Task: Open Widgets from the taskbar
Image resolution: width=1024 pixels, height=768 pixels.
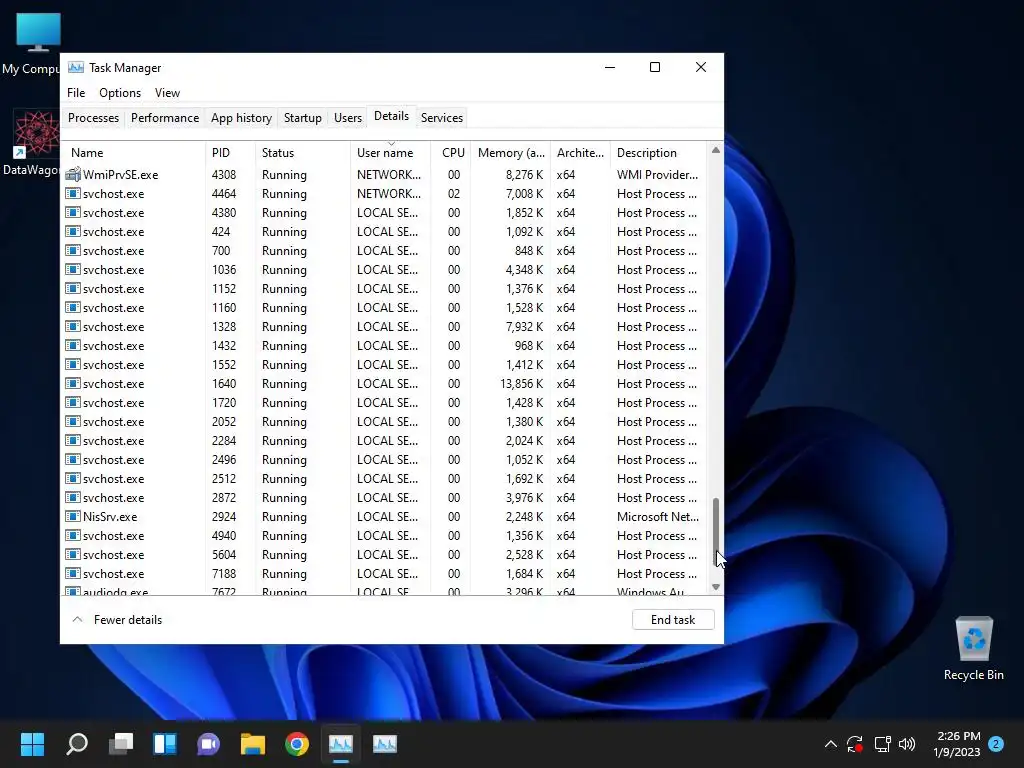Action: coord(165,744)
